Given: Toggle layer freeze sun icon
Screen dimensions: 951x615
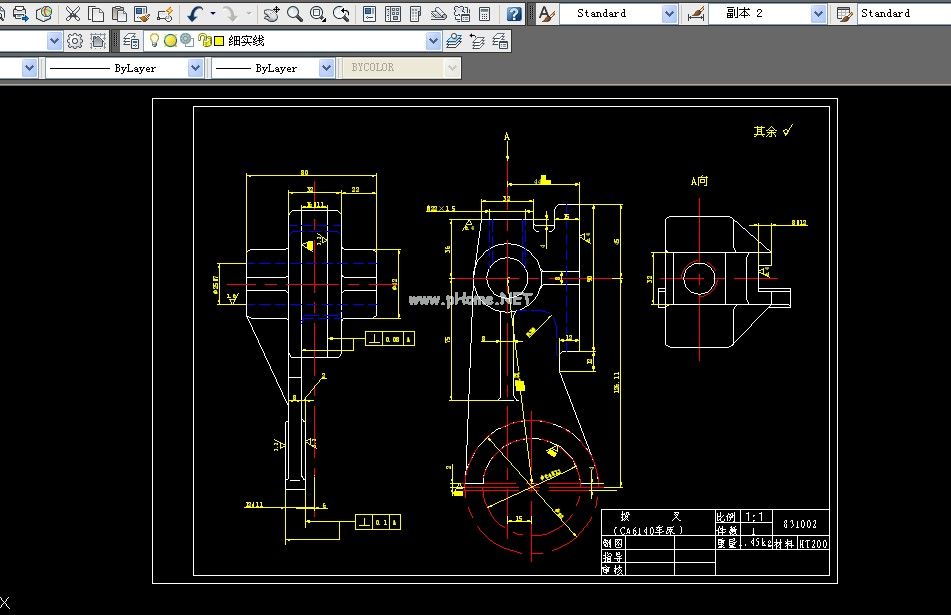Looking at the screenshot, I should pyautogui.click(x=170, y=41).
